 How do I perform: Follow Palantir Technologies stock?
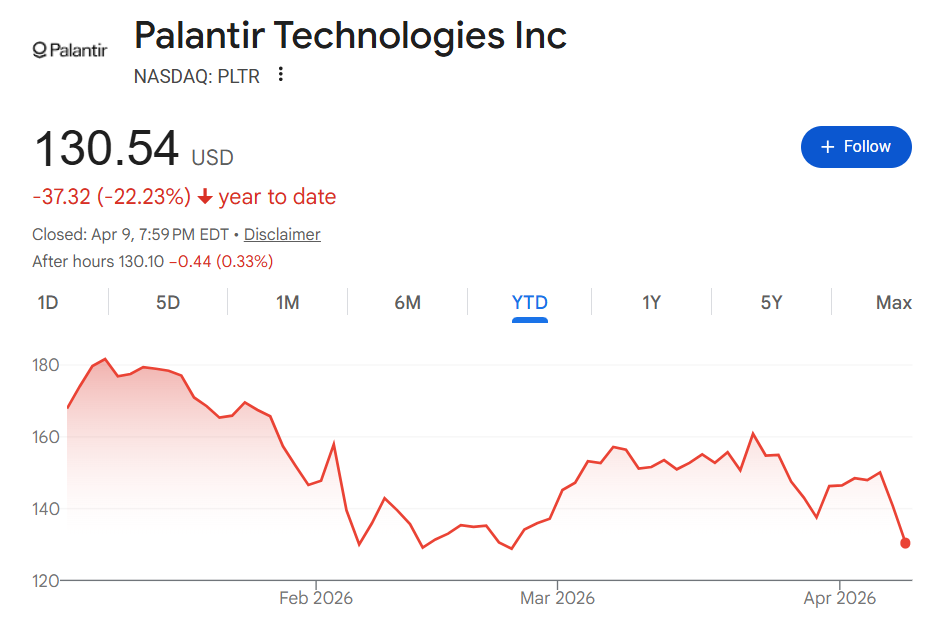coord(856,147)
